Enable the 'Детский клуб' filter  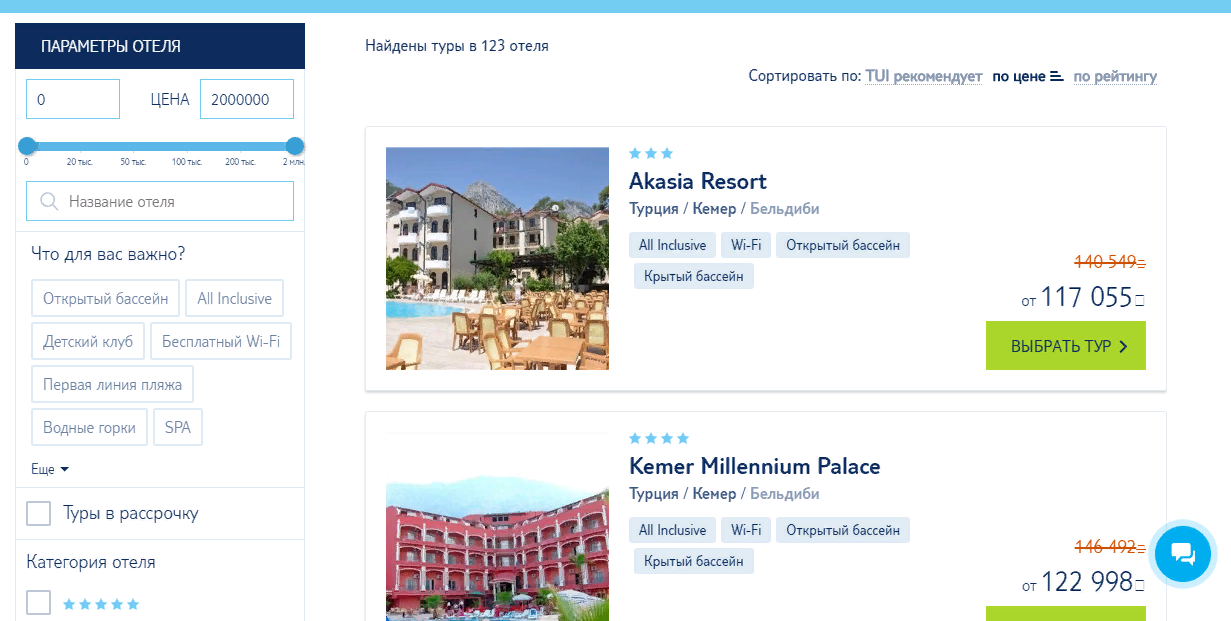pyautogui.click(x=88, y=341)
